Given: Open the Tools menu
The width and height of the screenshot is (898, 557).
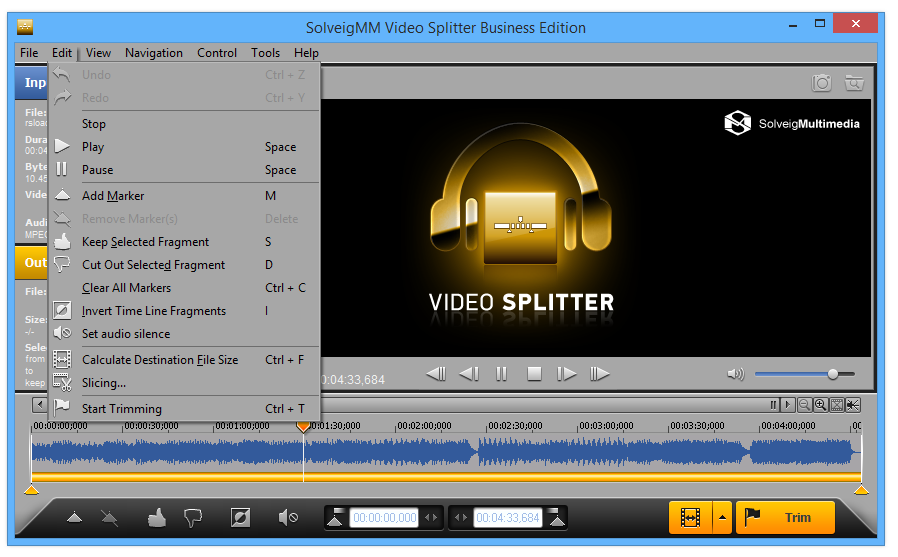Looking at the screenshot, I should pos(265,53).
